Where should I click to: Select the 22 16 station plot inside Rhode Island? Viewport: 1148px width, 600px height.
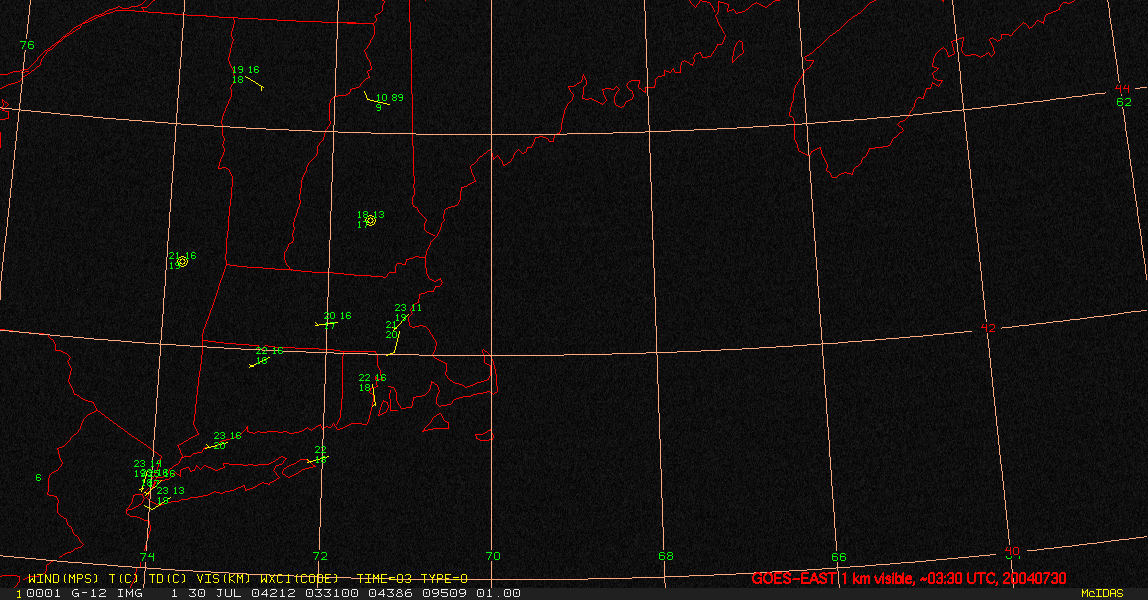372,389
